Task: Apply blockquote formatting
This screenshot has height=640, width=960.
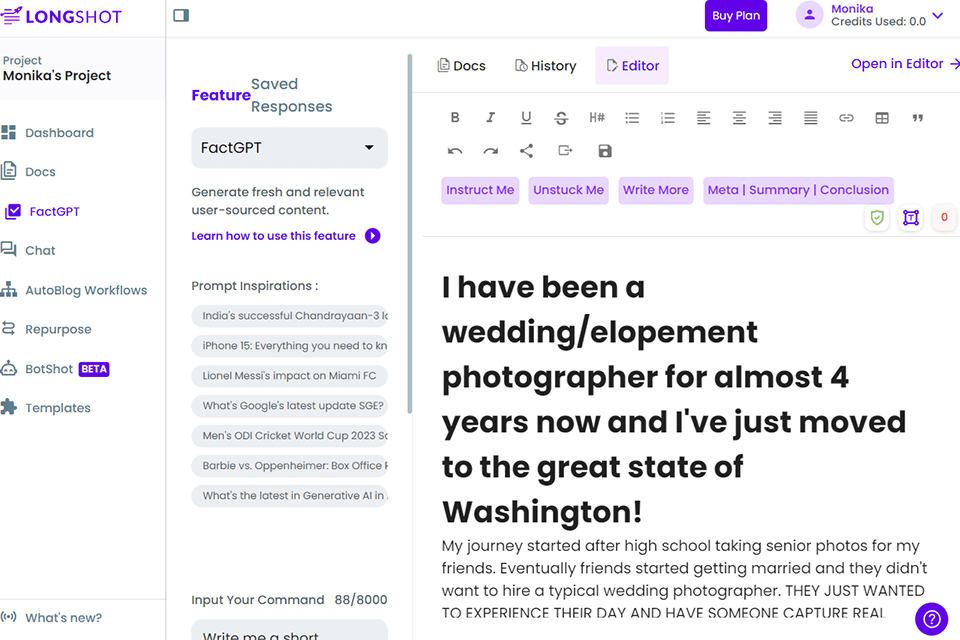Action: click(x=918, y=118)
